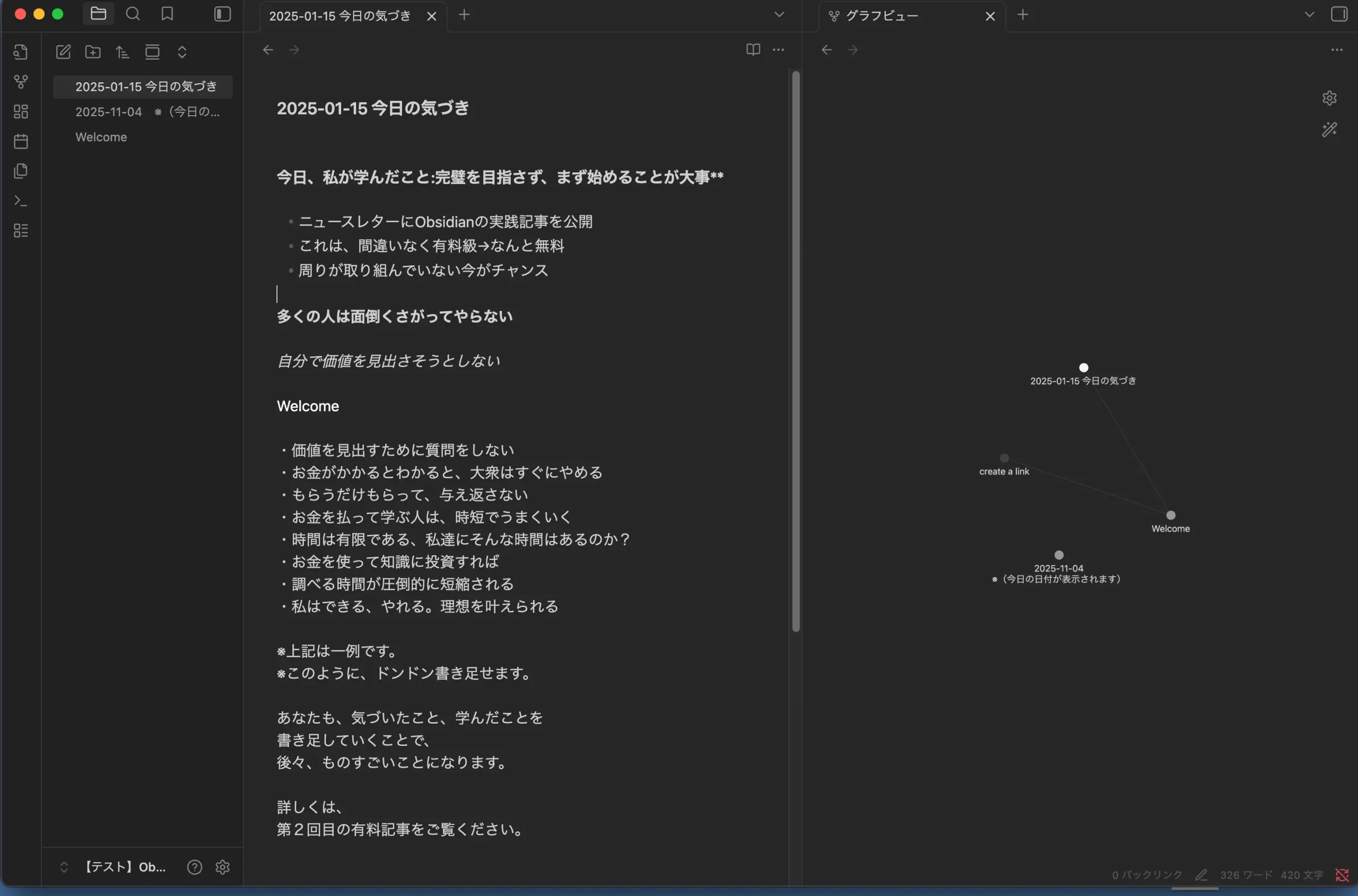The width and height of the screenshot is (1358, 896).
Task: Change sort order icon
Action: tap(122, 52)
